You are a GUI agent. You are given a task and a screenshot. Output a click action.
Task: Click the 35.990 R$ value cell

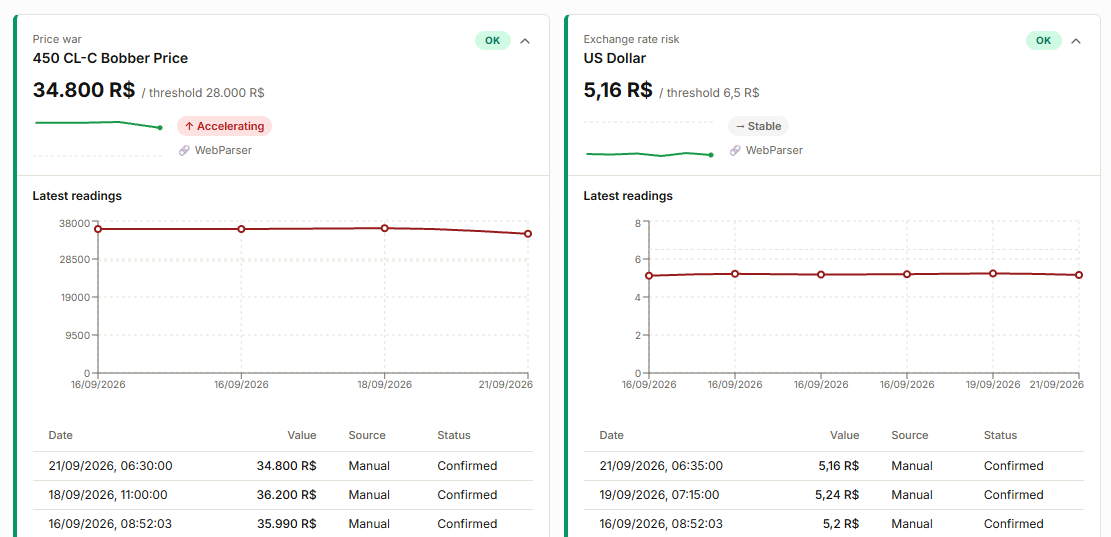[x=286, y=524]
